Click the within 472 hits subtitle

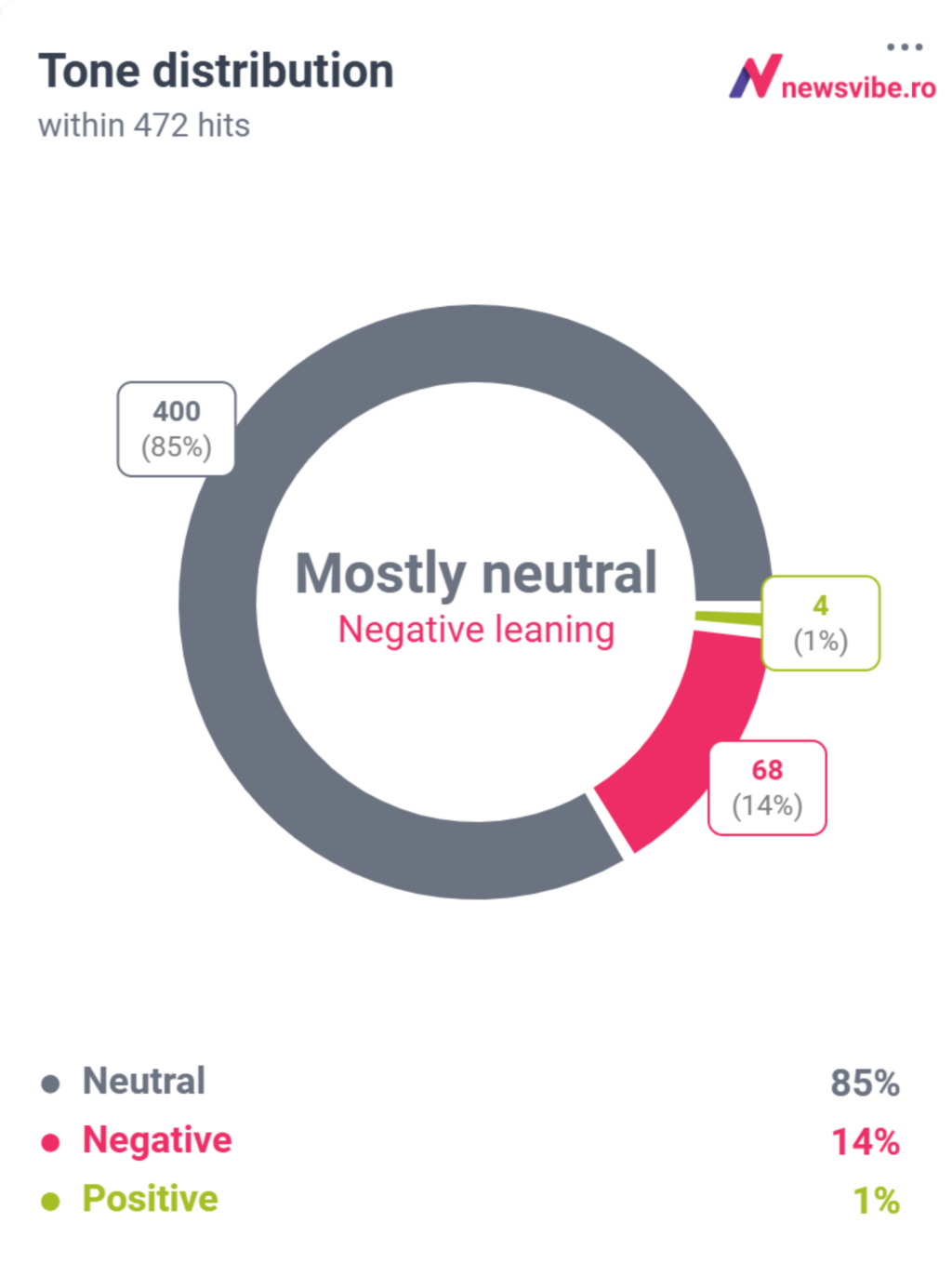point(144,126)
